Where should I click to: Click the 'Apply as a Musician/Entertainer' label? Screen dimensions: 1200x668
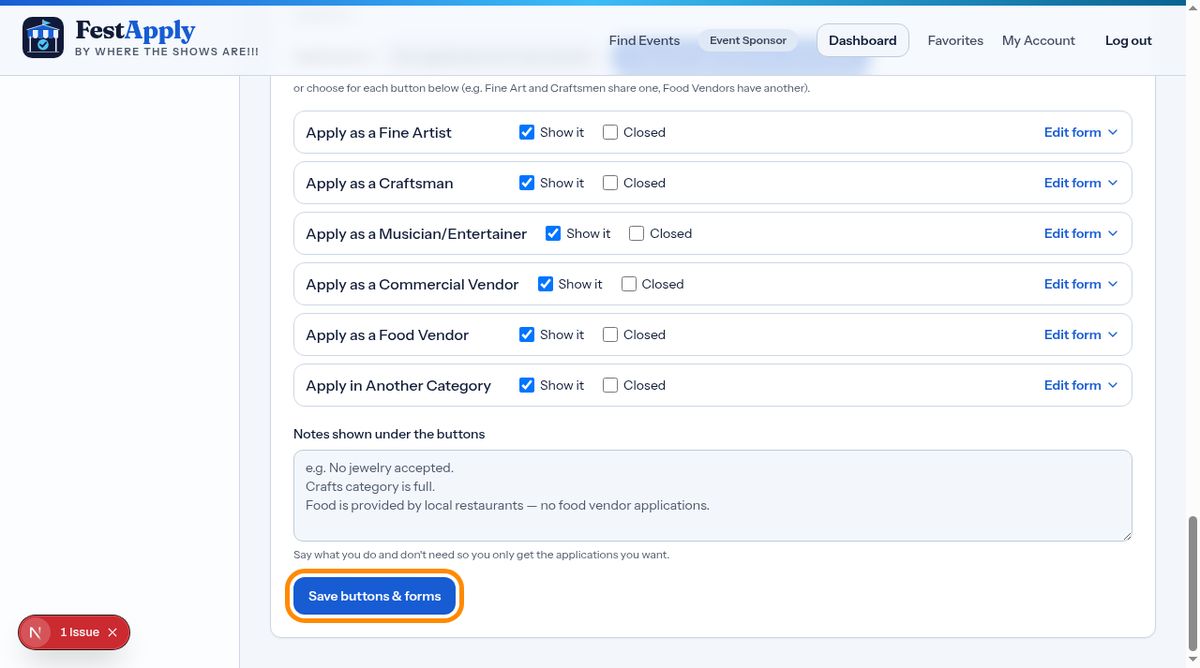416,233
